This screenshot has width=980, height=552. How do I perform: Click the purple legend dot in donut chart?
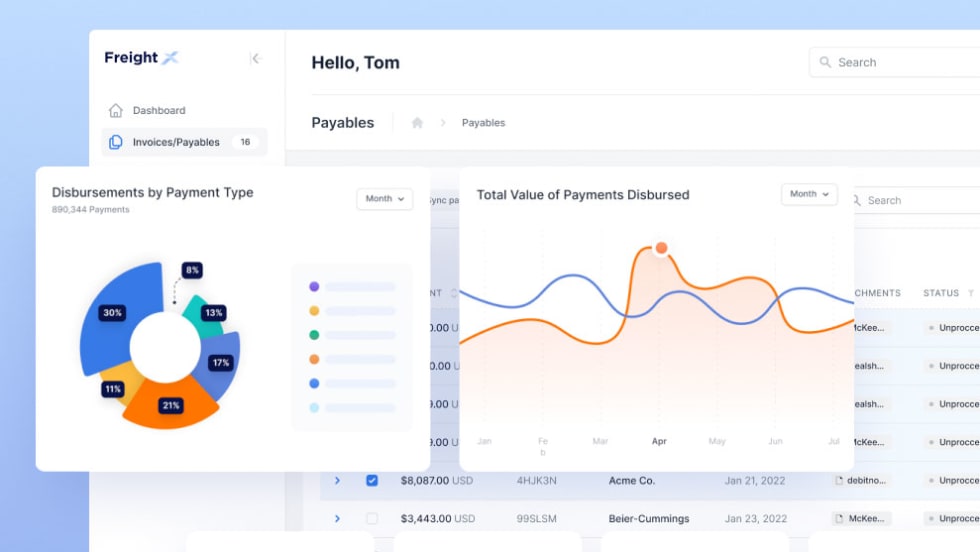coord(314,287)
